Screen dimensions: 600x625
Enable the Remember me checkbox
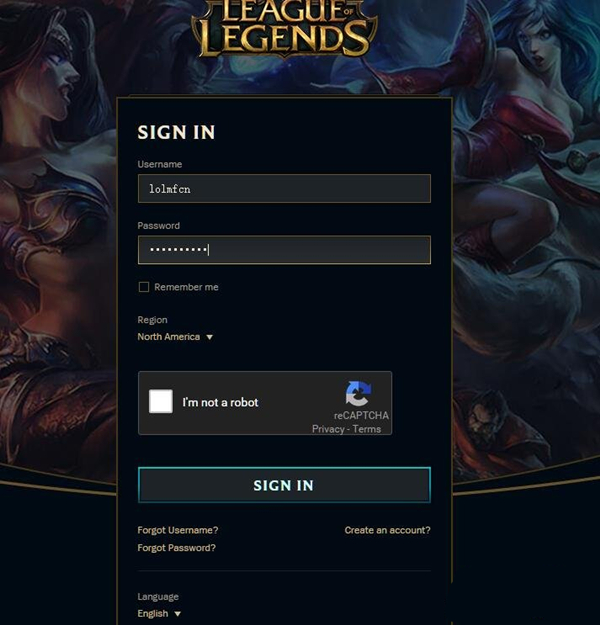point(144,287)
